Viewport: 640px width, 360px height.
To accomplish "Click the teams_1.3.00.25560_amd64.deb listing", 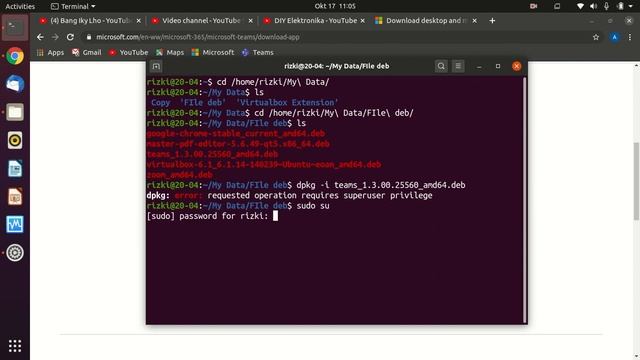I will 212,154.
